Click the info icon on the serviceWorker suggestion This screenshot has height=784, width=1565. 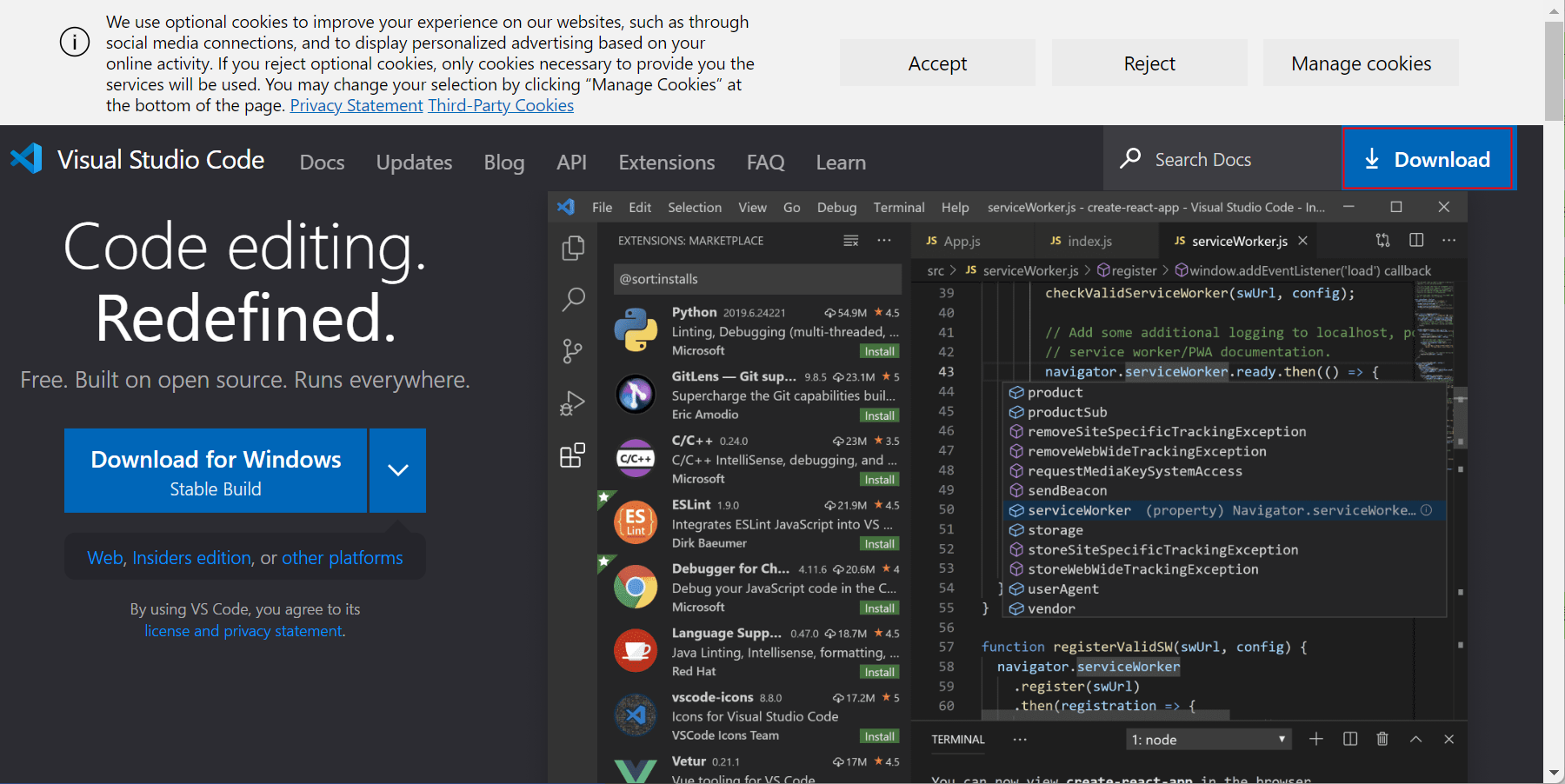point(1427,510)
